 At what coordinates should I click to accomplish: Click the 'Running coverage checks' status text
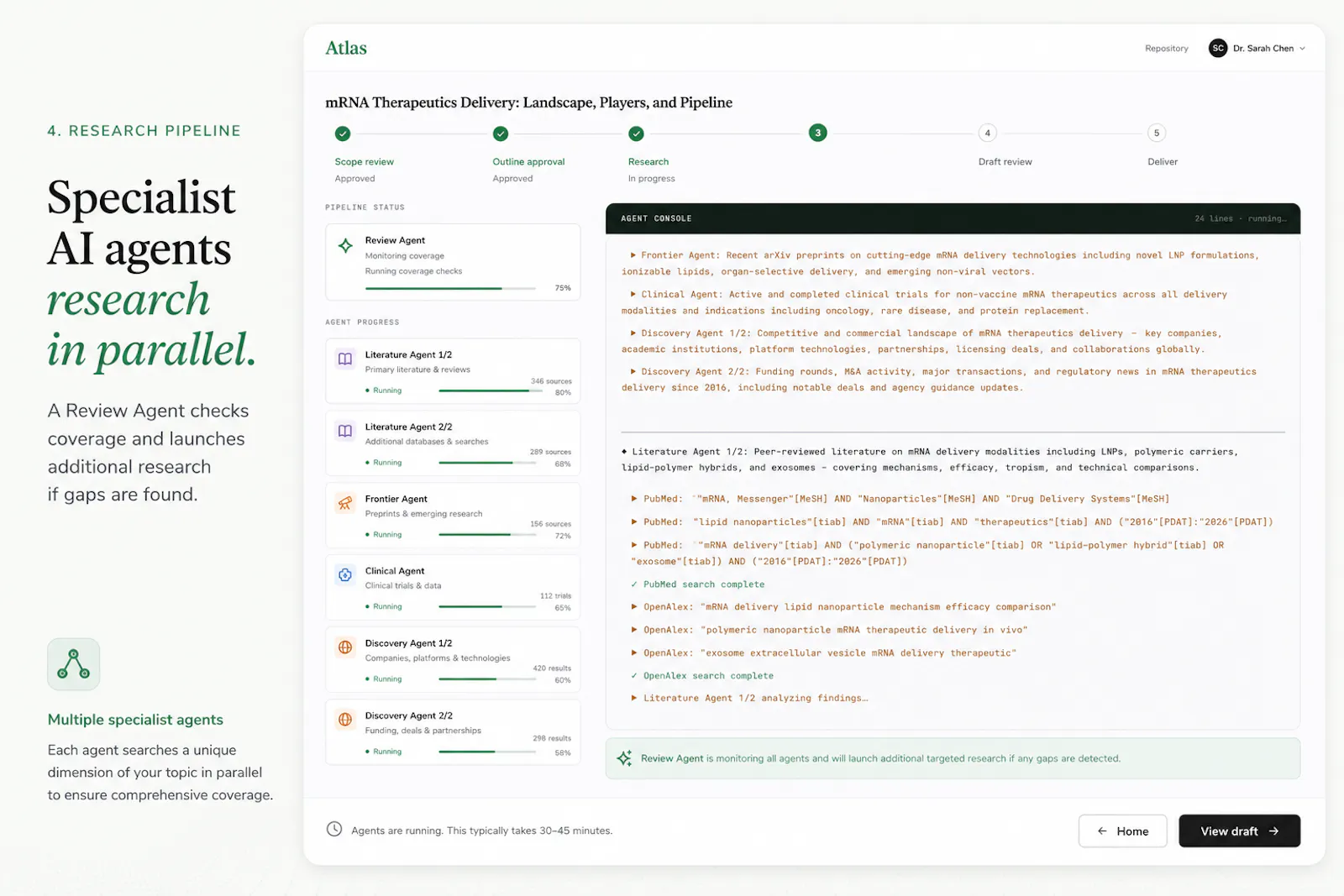413,271
